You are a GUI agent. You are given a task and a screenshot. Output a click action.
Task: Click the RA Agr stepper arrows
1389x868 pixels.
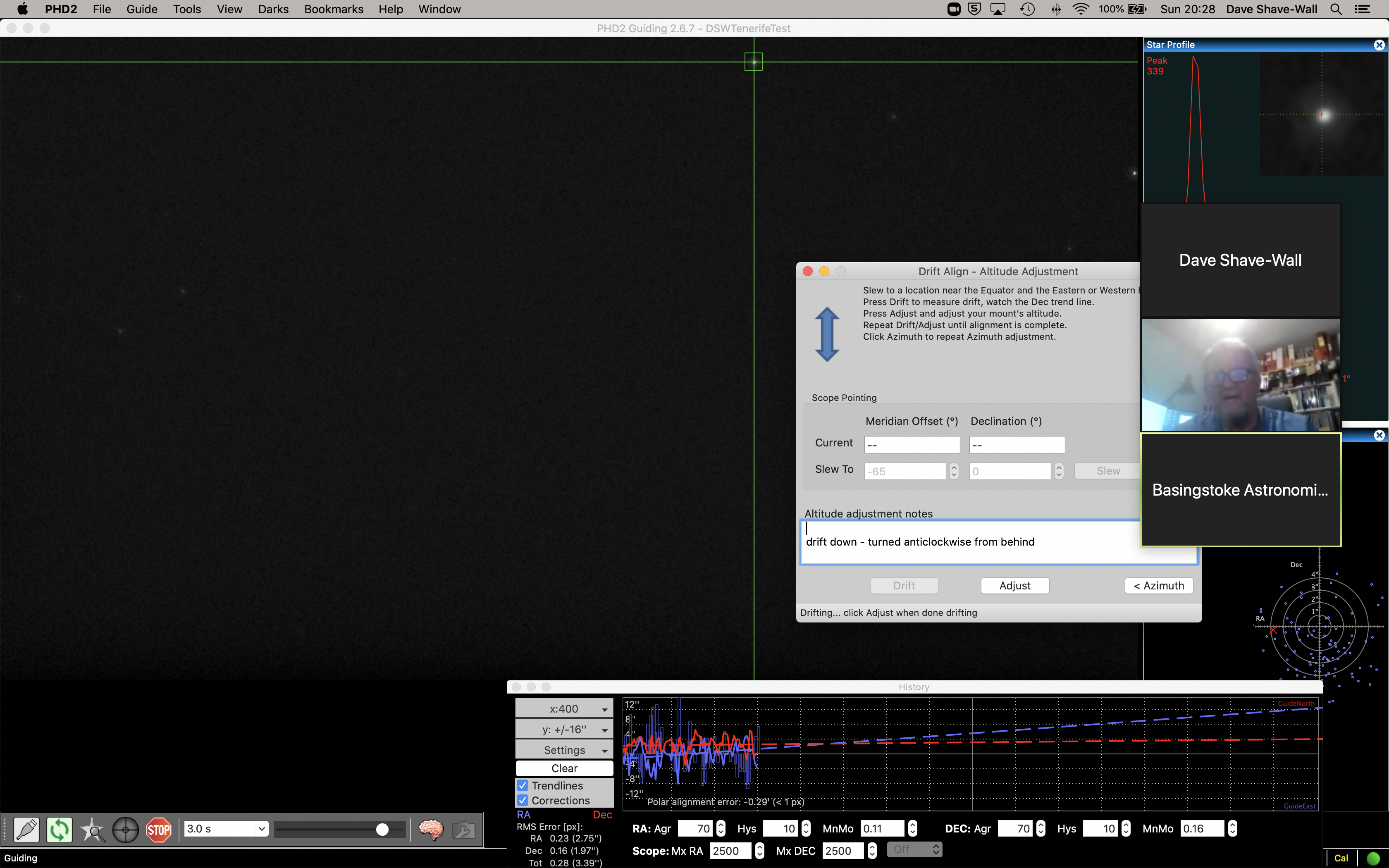pyautogui.click(x=721, y=829)
